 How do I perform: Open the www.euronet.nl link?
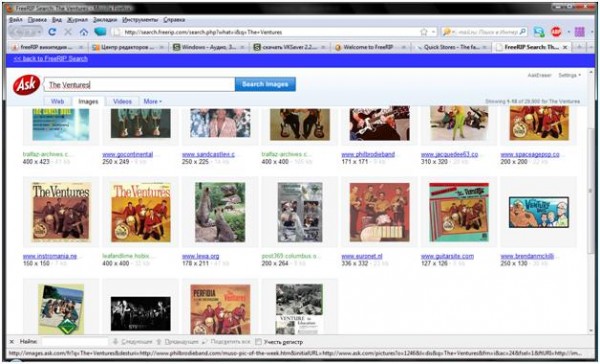point(361,256)
